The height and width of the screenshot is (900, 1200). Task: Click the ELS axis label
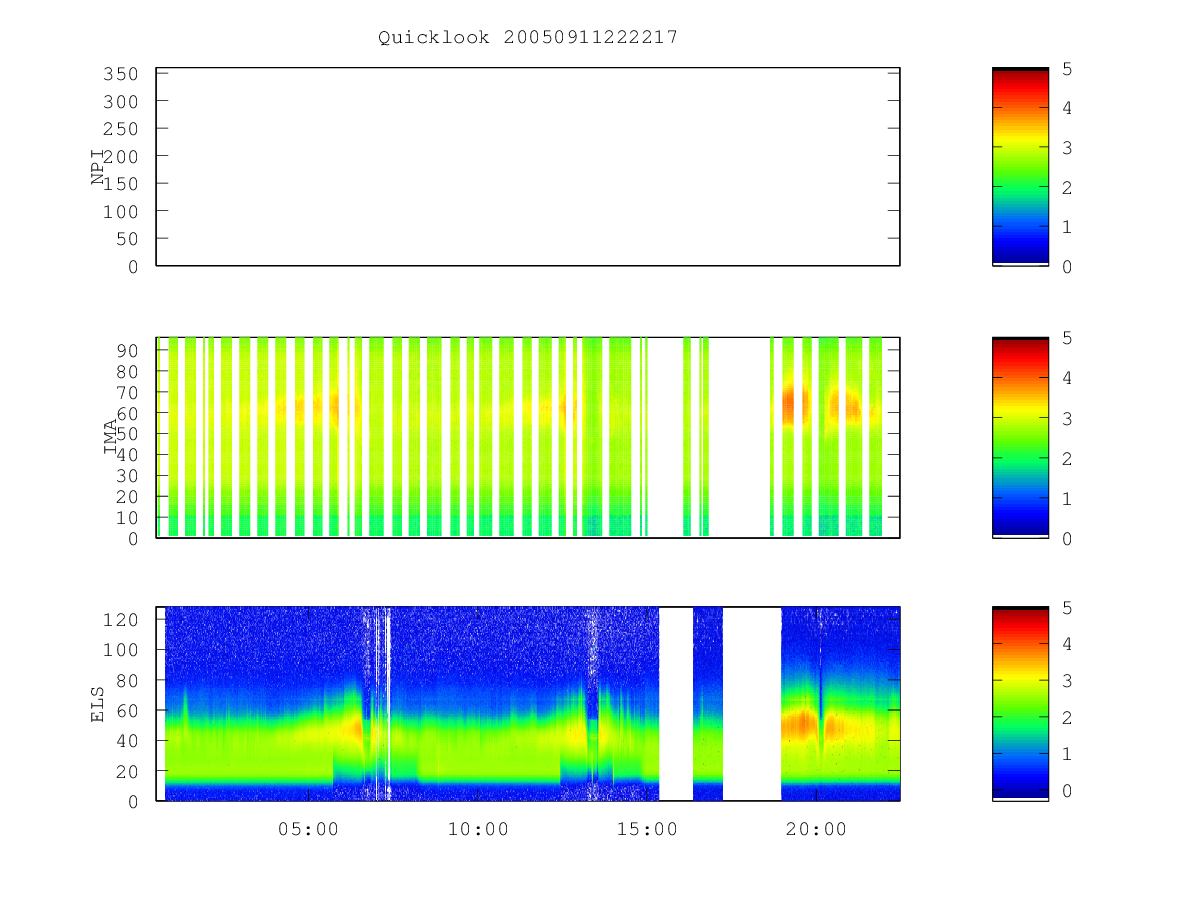[98, 704]
